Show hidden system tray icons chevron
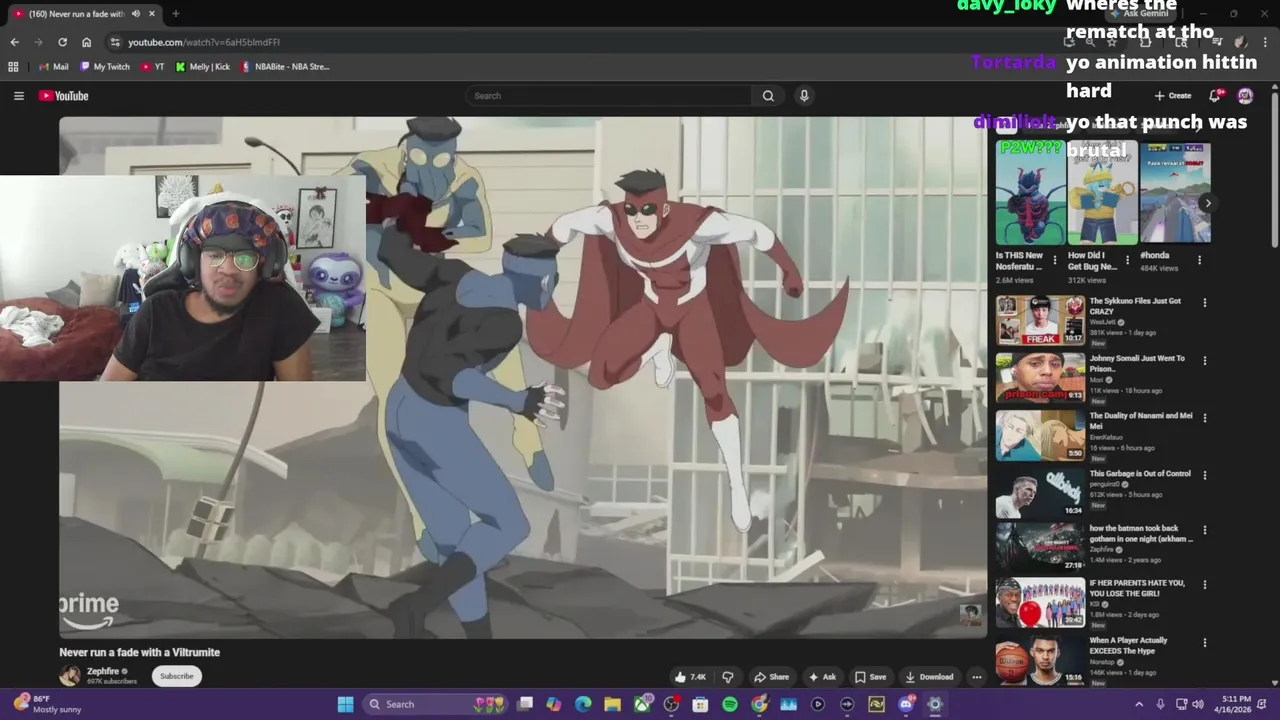This screenshot has height=720, width=1280. (x=1138, y=704)
